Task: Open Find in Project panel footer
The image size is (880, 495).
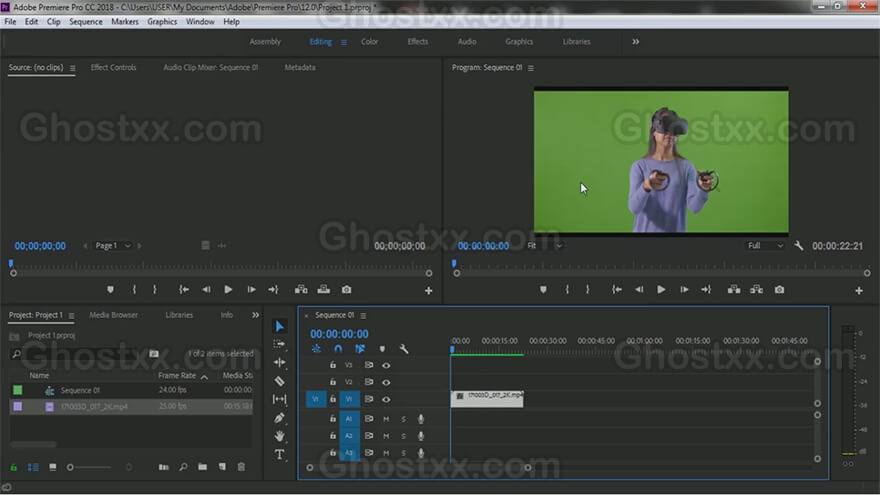Action: tap(183, 467)
